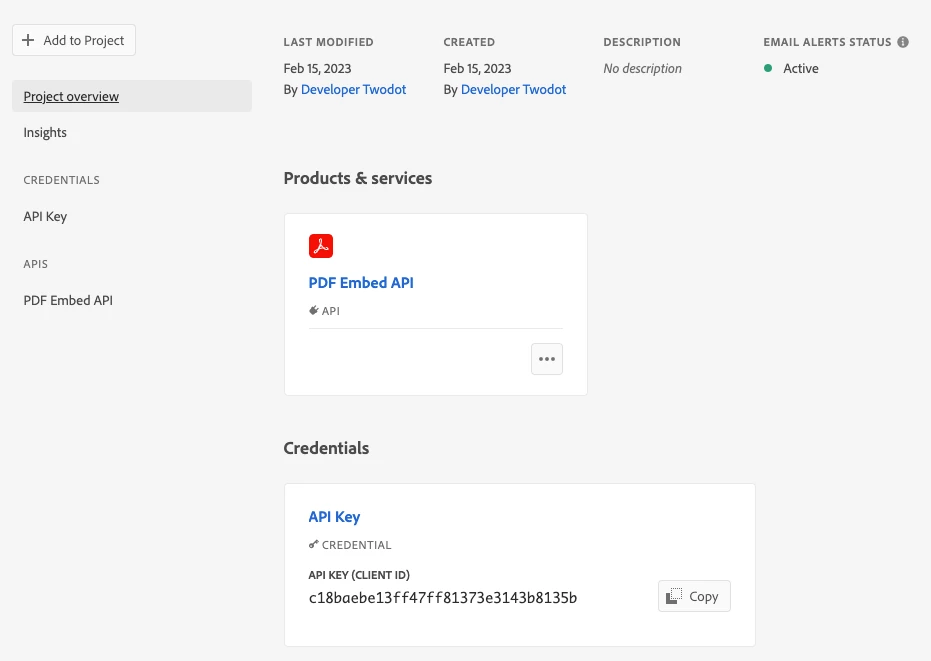This screenshot has width=931, height=661.
Task: Click the API KEY (CLIENT ID) label
Action: (359, 575)
